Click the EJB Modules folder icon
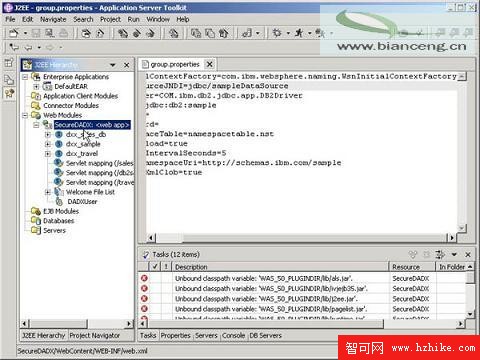The height and width of the screenshot is (360, 480). [36, 211]
